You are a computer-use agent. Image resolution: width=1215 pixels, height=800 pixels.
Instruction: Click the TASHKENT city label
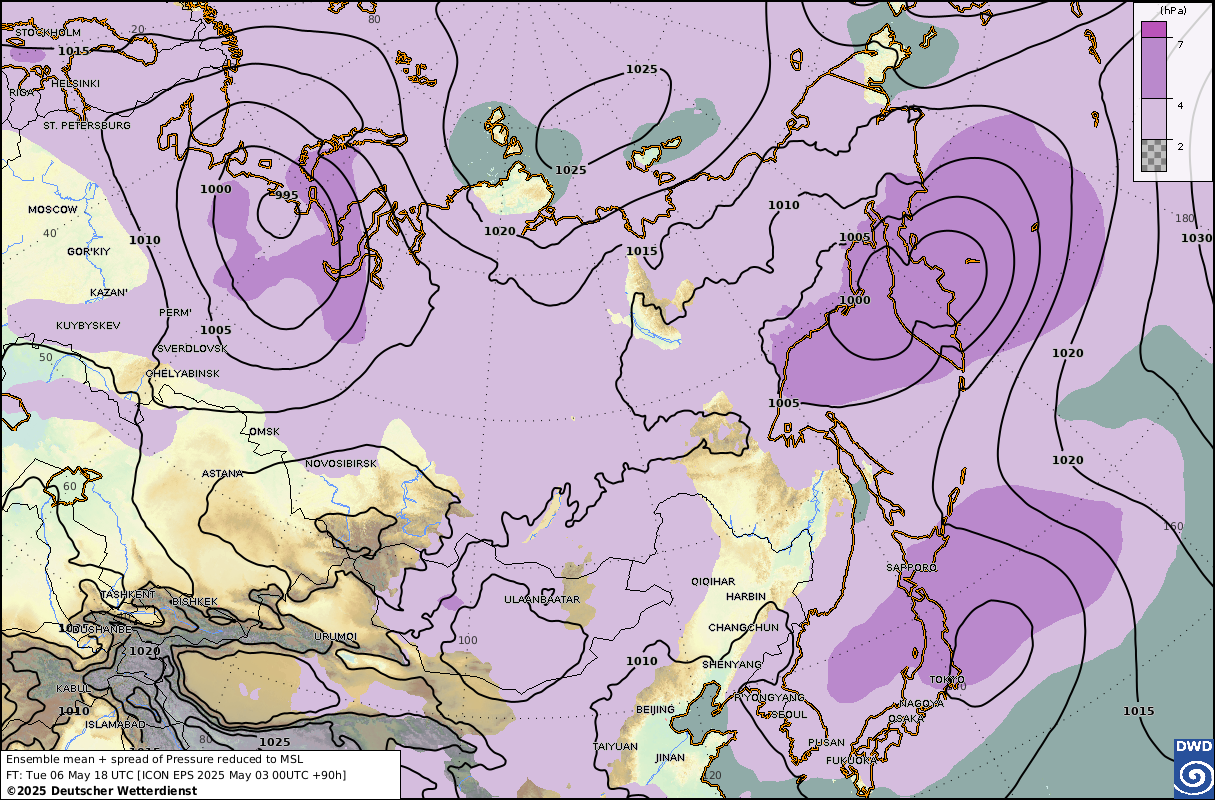pos(128,594)
